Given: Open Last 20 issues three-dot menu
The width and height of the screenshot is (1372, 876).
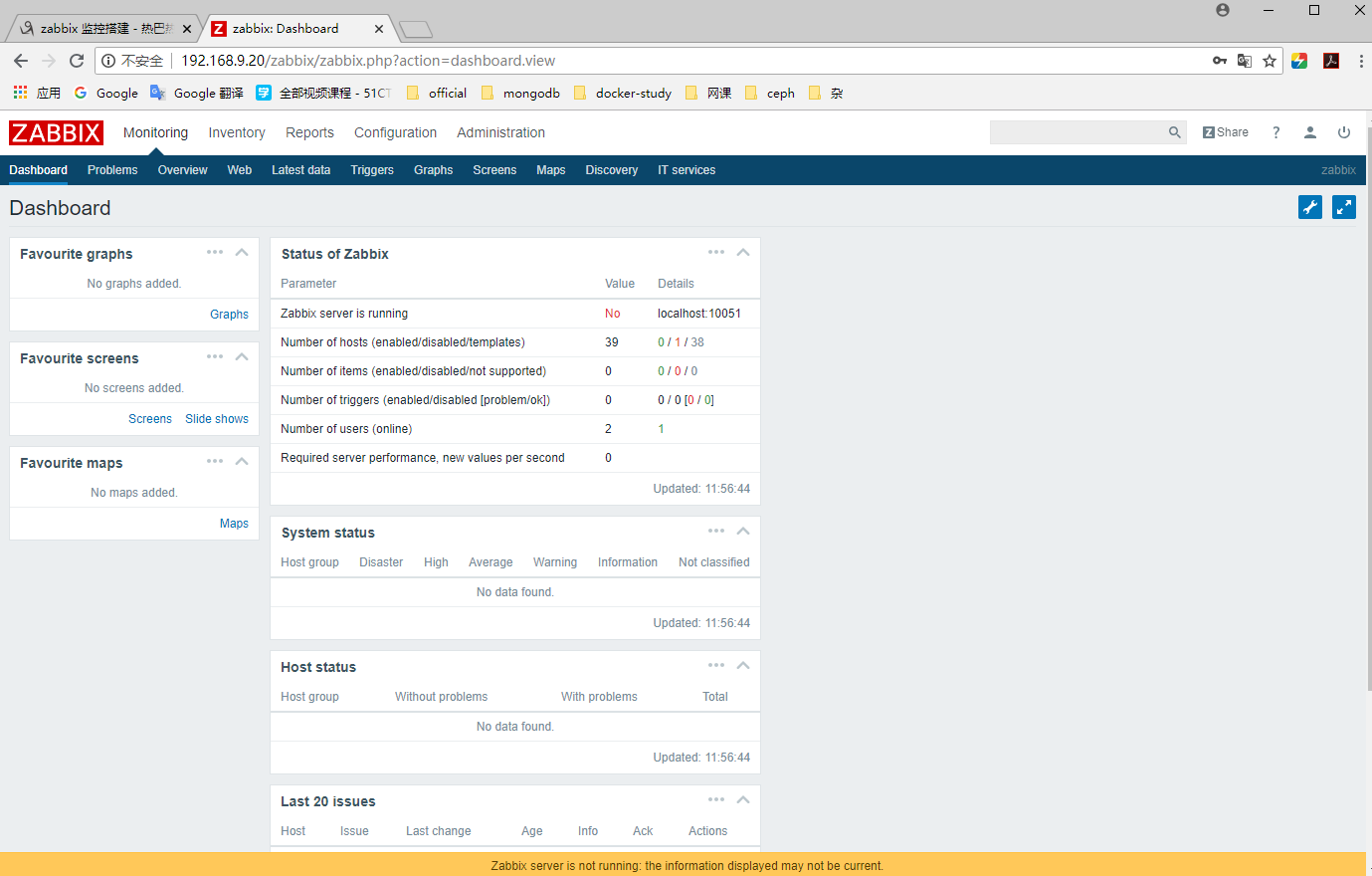Looking at the screenshot, I should (716, 799).
